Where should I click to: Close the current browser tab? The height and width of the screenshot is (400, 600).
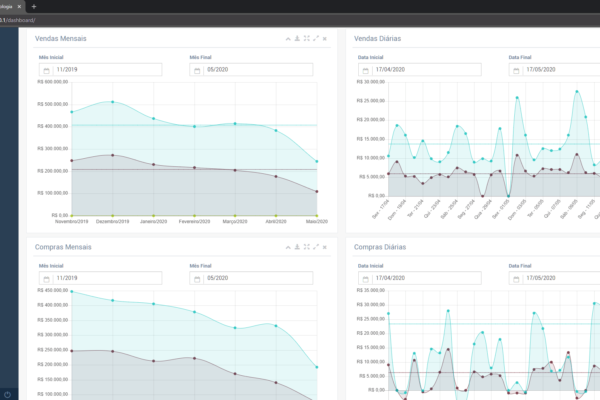tap(19, 7)
